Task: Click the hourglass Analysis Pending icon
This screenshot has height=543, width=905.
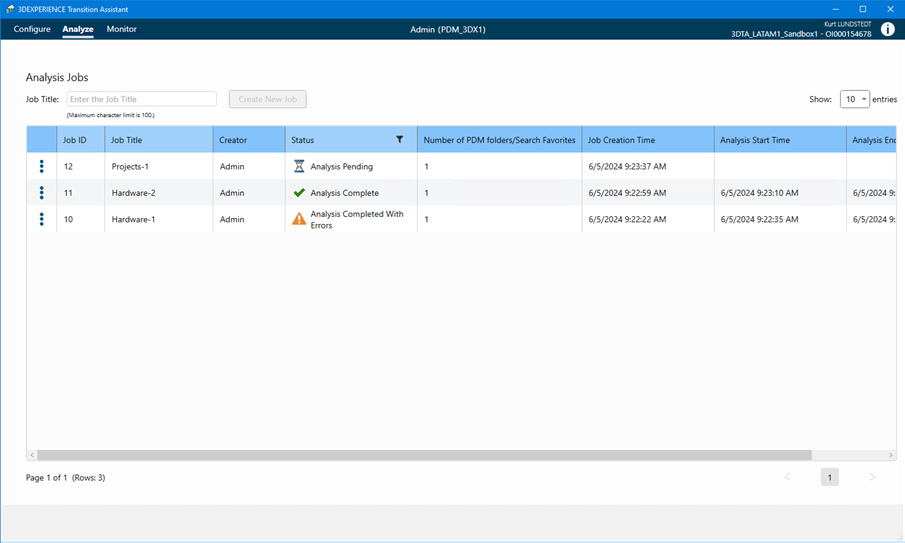Action: 299,166
